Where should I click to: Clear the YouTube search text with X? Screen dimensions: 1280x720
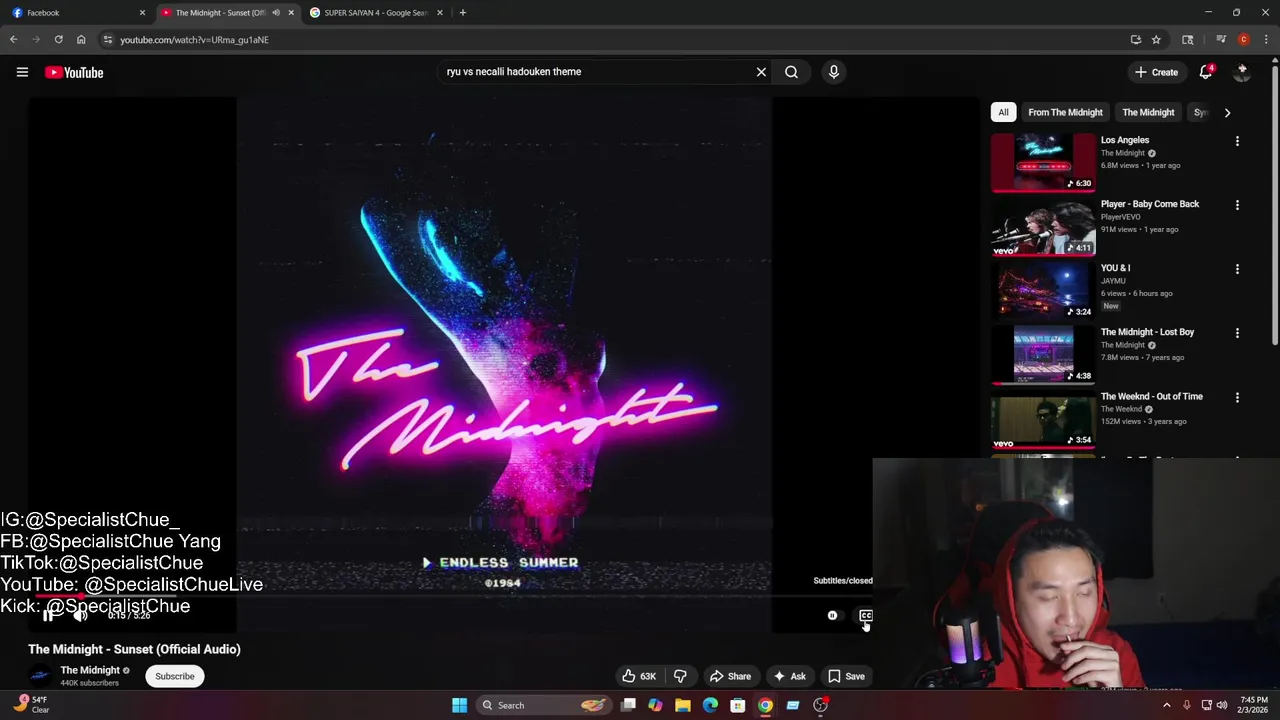[761, 72]
